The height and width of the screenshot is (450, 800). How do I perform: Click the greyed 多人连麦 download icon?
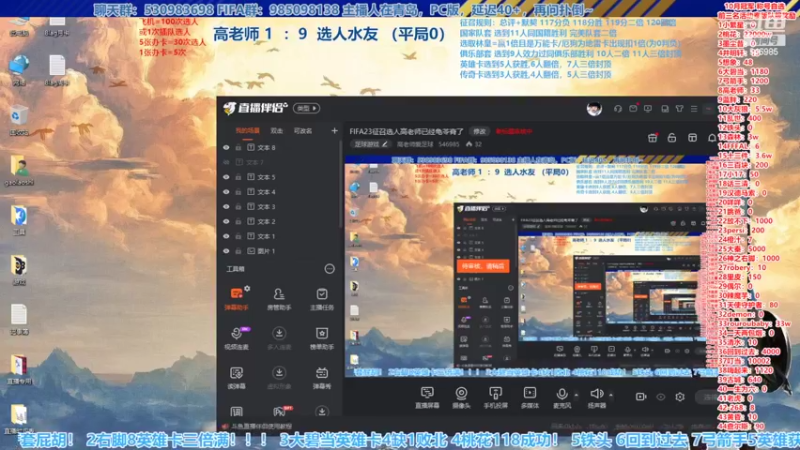coord(279,333)
